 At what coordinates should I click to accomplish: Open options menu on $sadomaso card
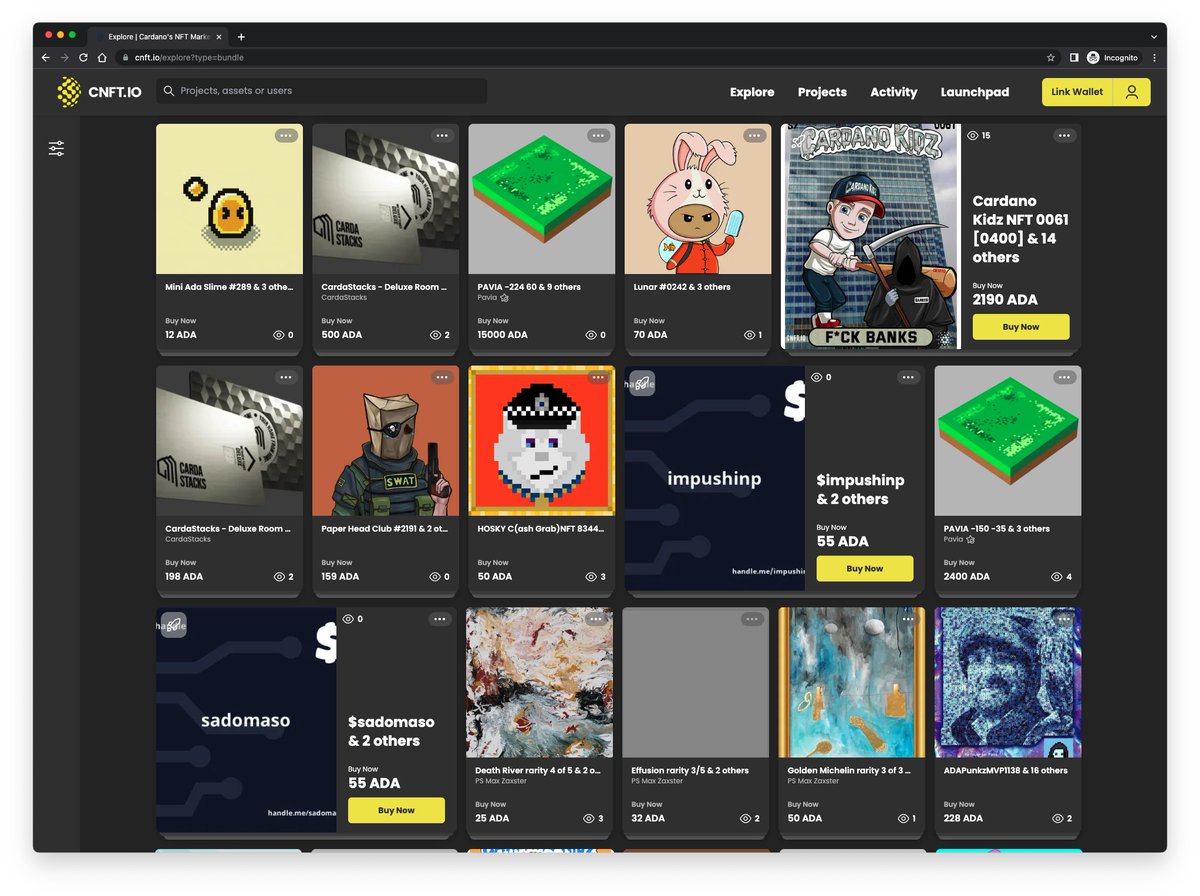[x=440, y=619]
